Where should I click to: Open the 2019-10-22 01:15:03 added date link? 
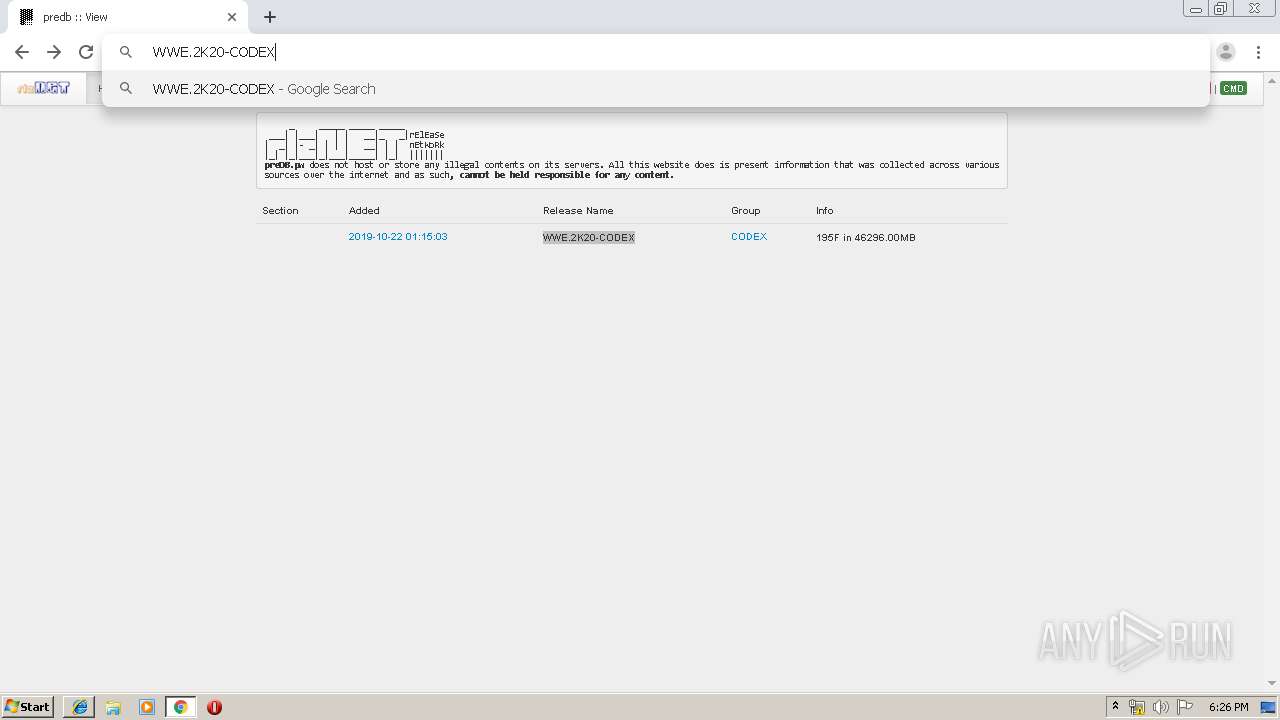click(398, 237)
